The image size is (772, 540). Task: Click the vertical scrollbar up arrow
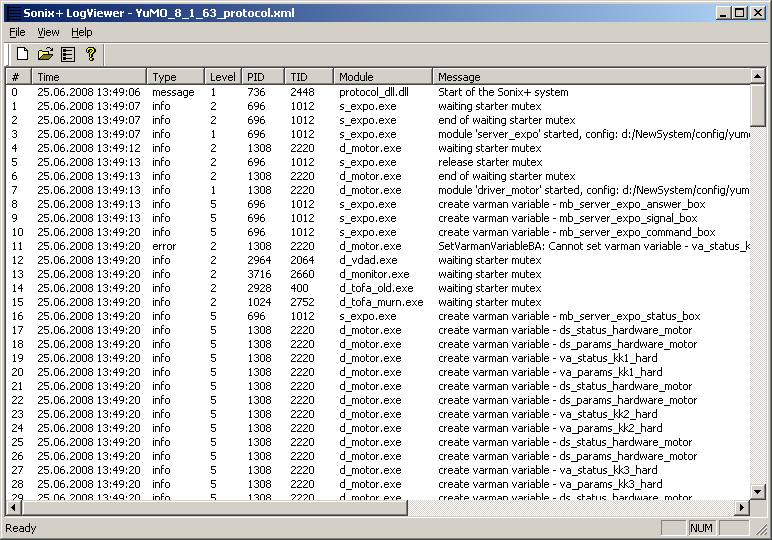tap(758, 77)
